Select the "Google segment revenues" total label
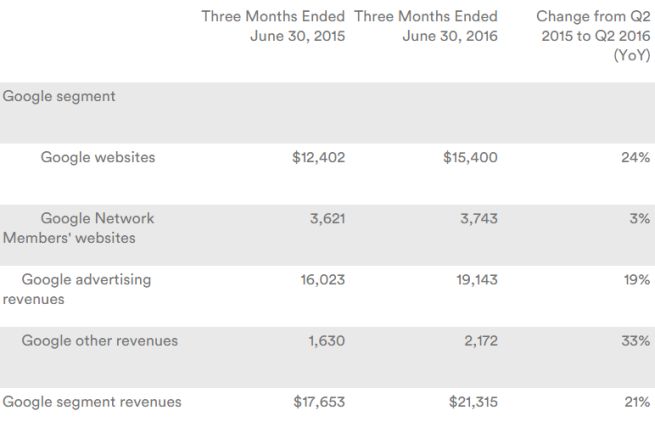655x433 pixels. tap(92, 402)
